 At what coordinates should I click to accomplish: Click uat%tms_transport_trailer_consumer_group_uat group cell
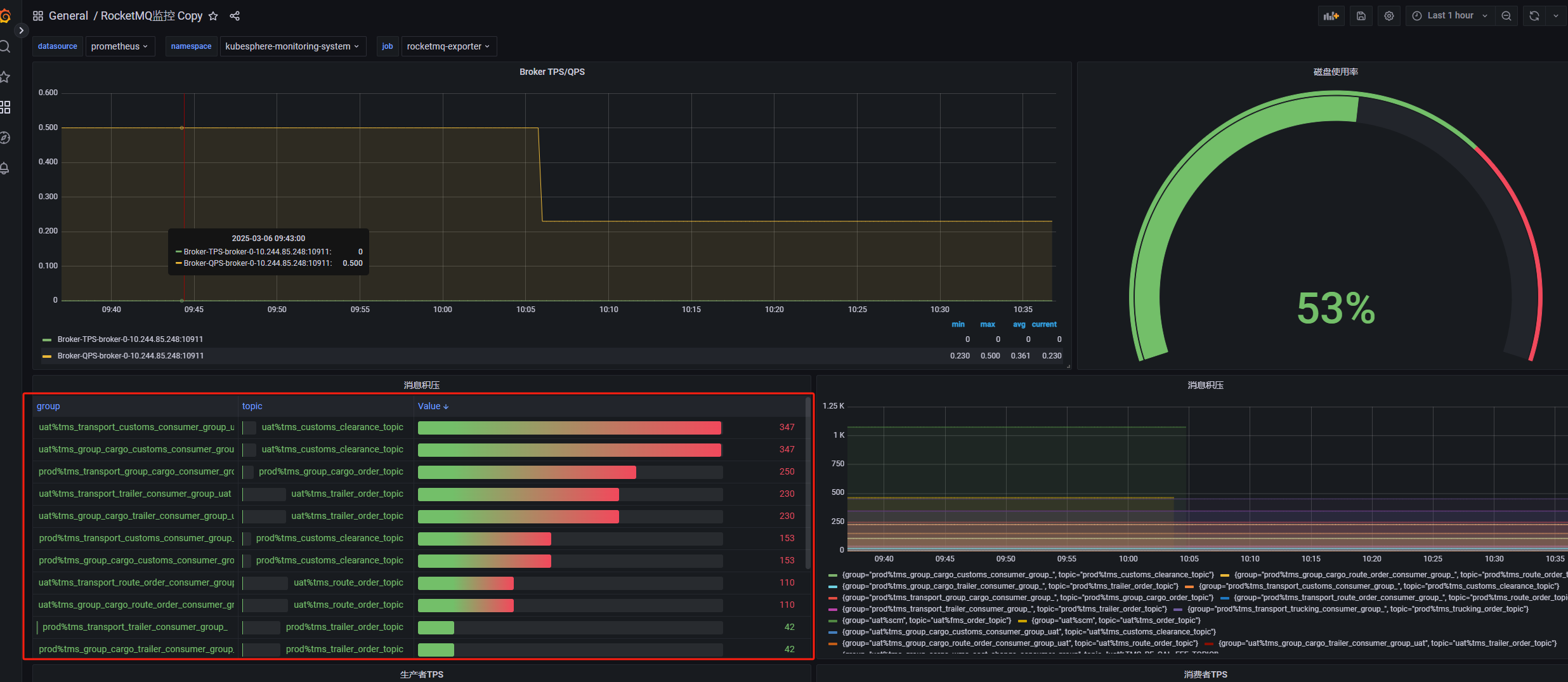pyautogui.click(x=135, y=494)
